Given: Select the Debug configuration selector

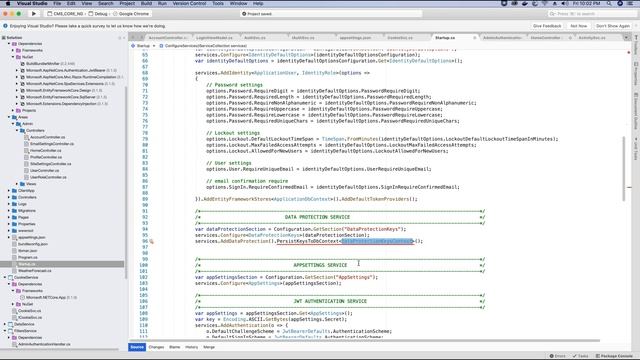Looking at the screenshot, I should 98,13.
